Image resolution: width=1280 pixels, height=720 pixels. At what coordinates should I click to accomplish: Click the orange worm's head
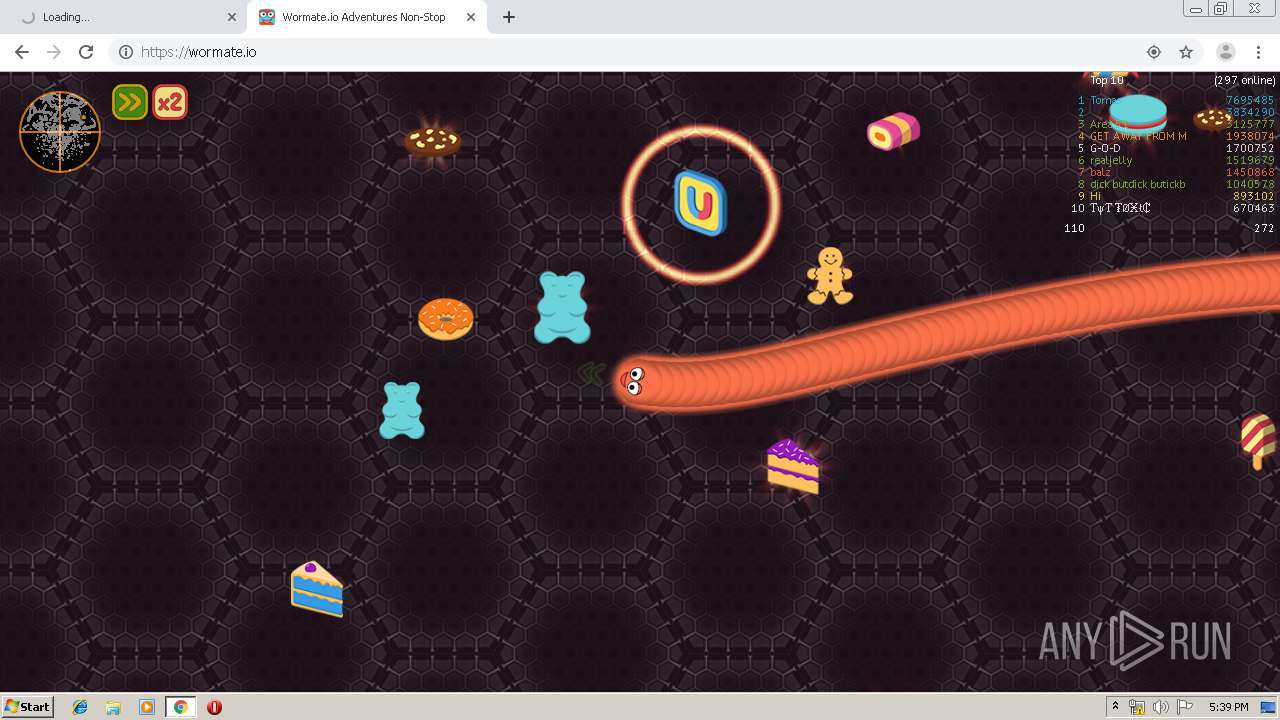(x=633, y=381)
